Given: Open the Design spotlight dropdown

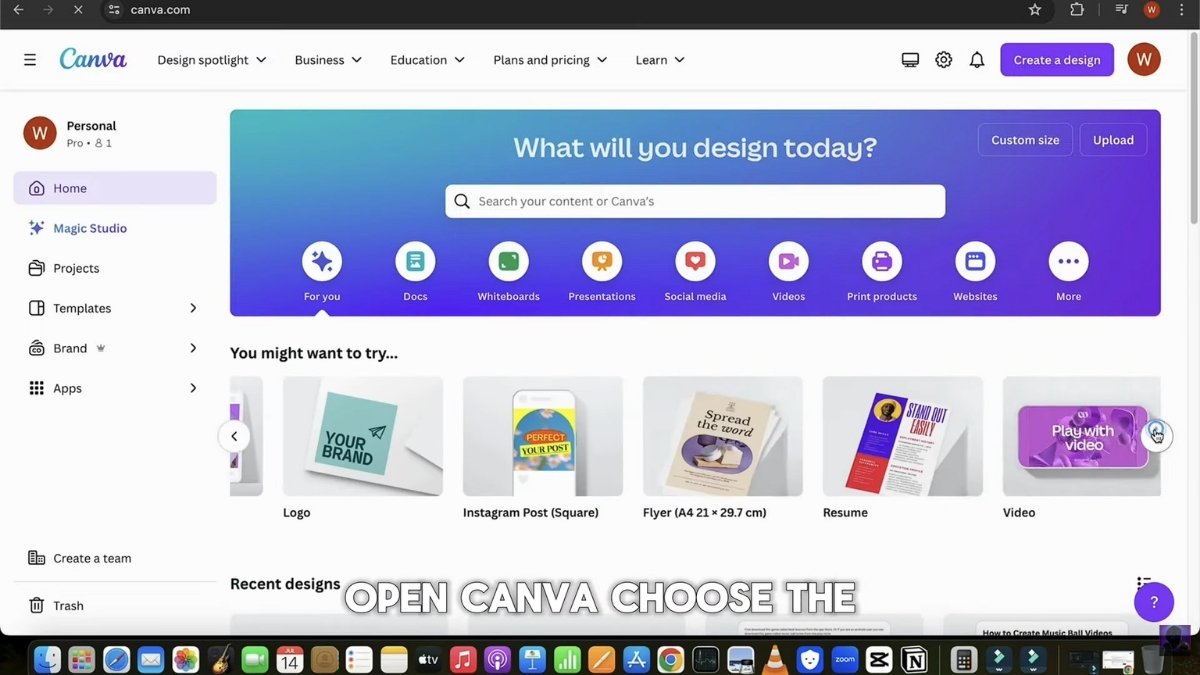Looking at the screenshot, I should click(211, 59).
